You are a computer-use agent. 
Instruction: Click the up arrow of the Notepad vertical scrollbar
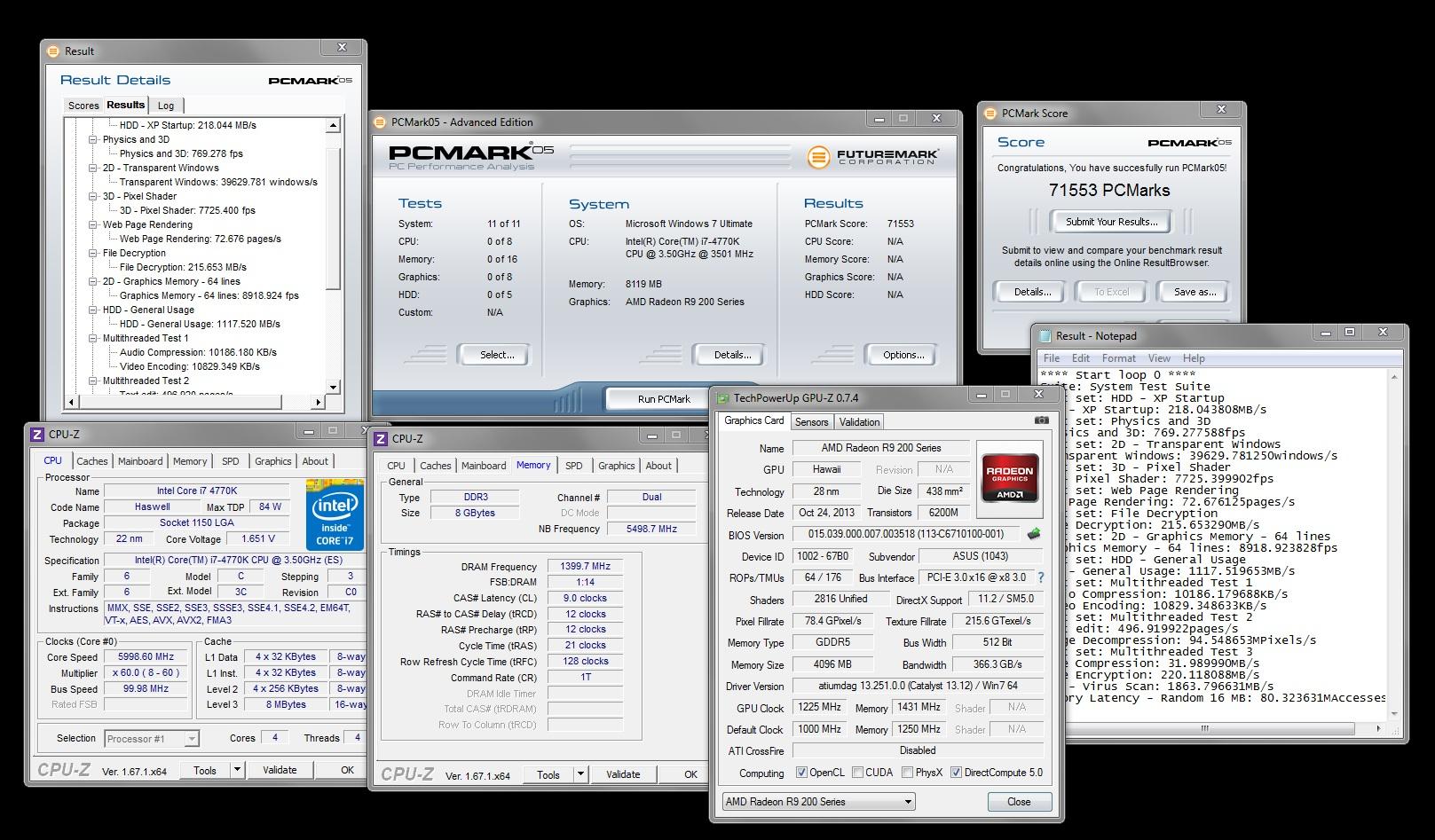[1393, 376]
